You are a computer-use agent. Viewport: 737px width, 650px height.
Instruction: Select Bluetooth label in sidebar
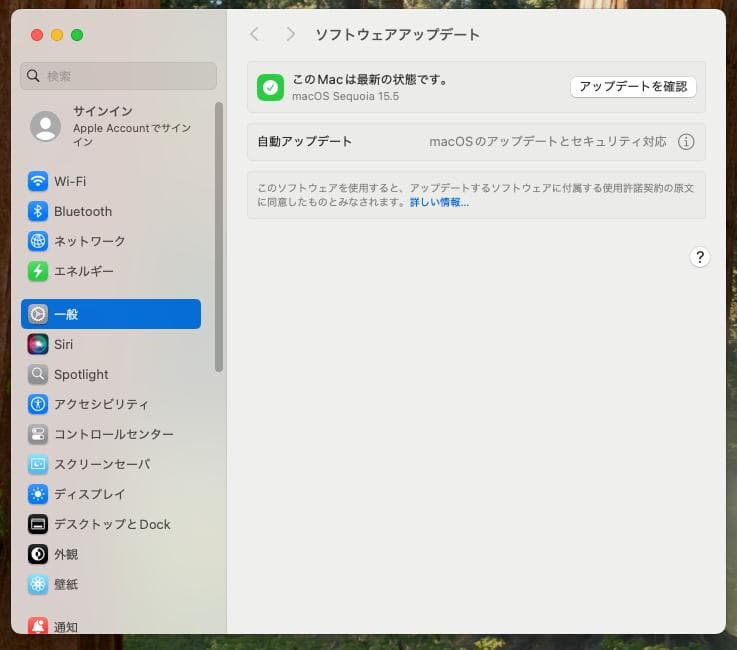pos(83,211)
